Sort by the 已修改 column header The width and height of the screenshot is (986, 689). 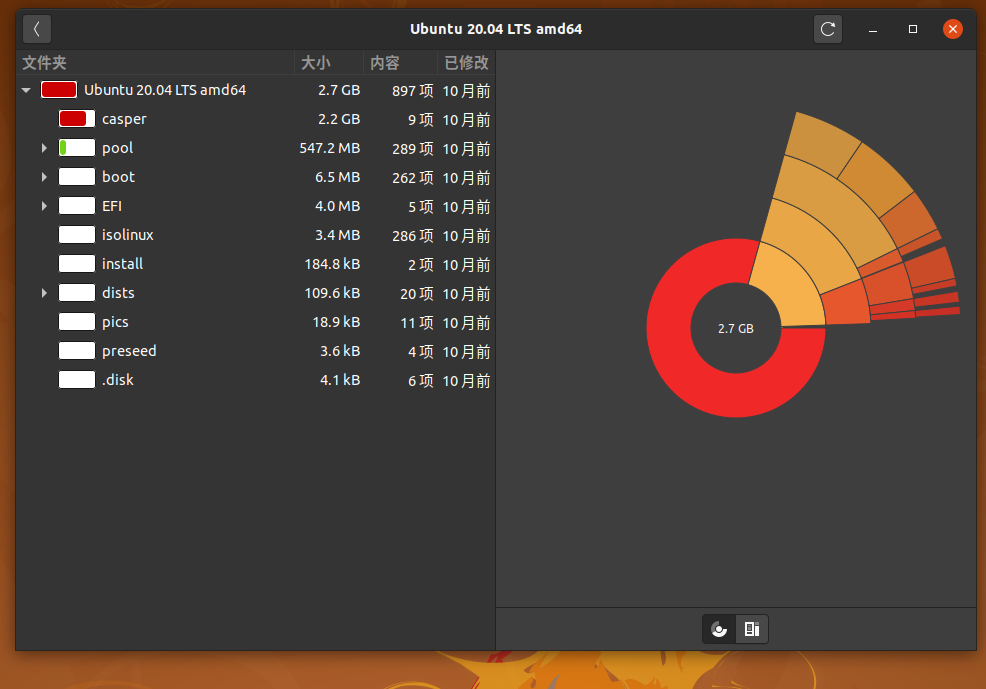tap(466, 63)
